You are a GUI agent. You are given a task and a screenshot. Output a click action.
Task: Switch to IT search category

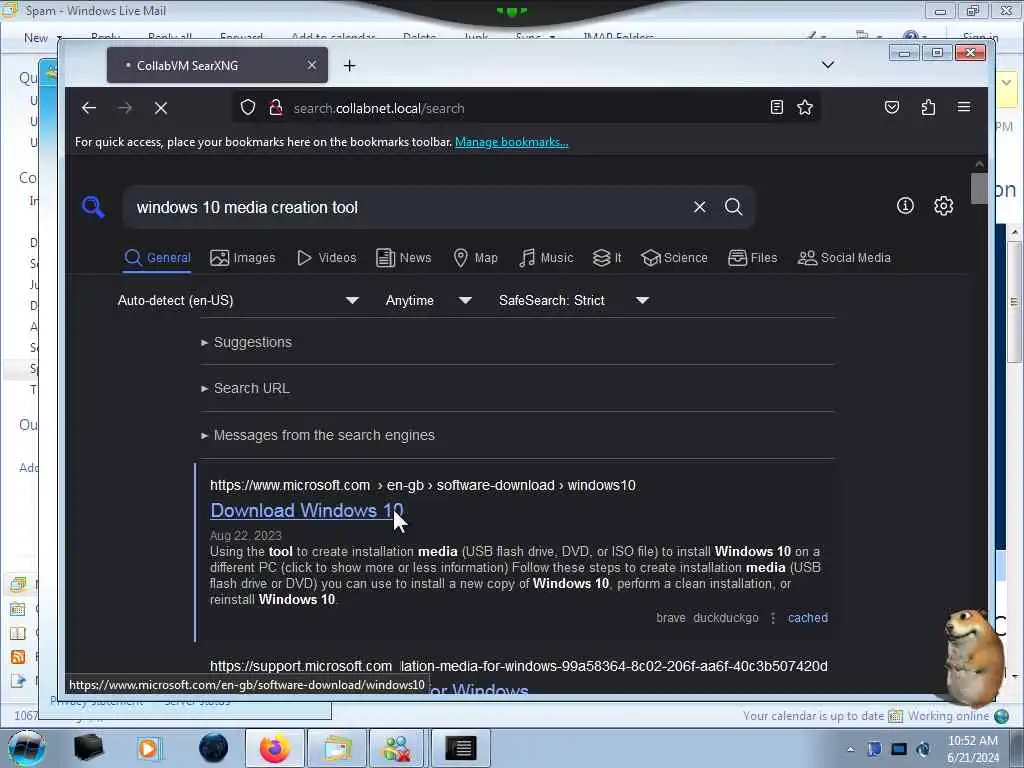[x=607, y=258]
